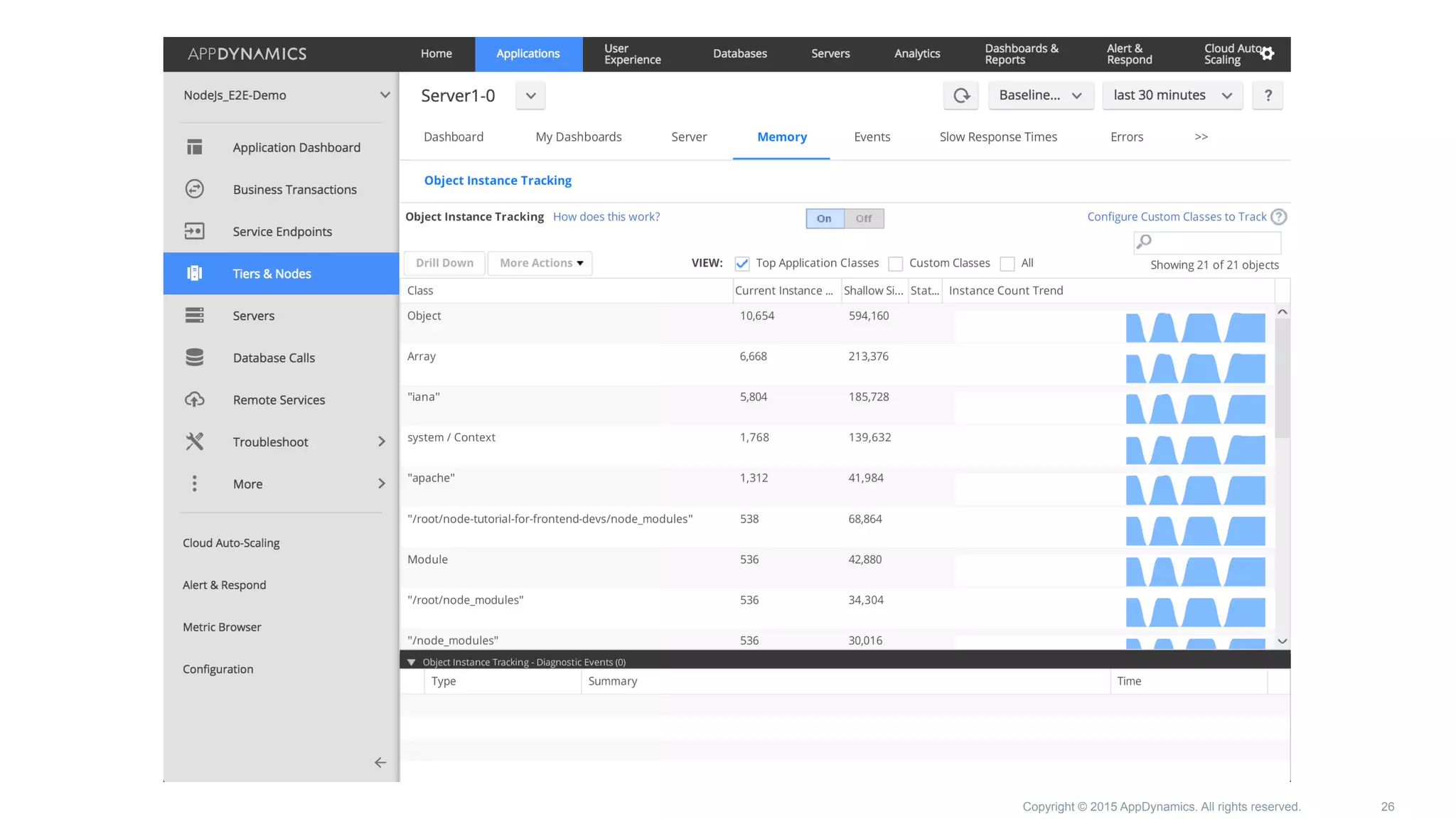The image size is (1456, 819).
Task: Click the Remote Services cloud icon
Action: pos(194,400)
